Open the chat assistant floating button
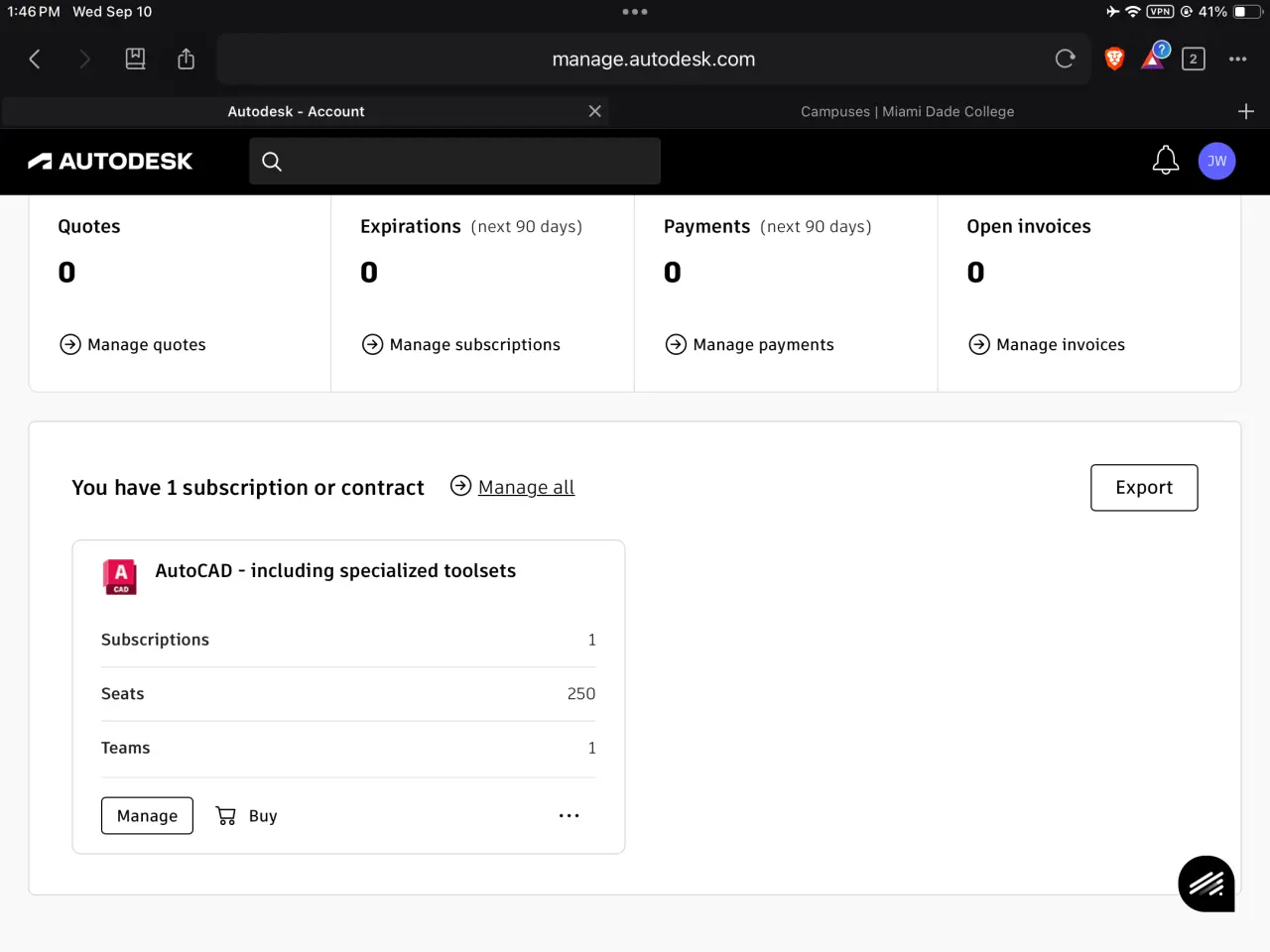The height and width of the screenshot is (952, 1270). click(x=1206, y=884)
